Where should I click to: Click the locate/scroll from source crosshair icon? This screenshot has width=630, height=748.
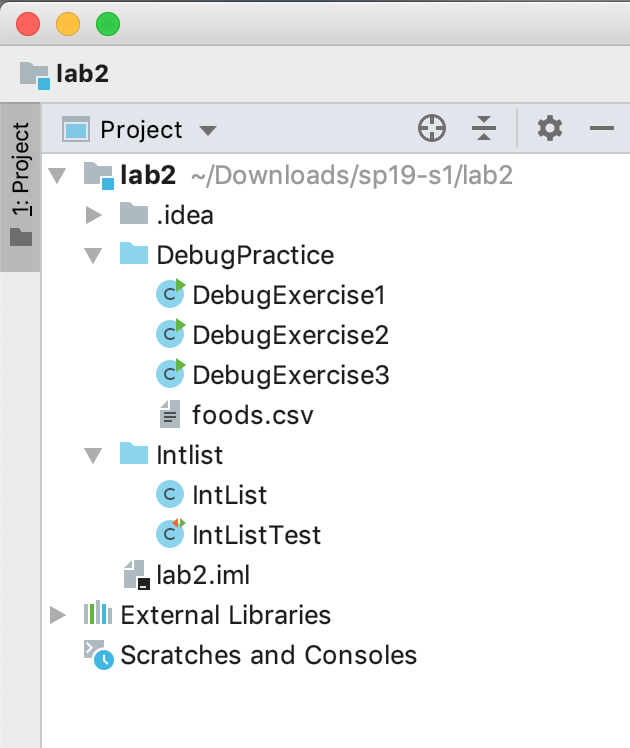pyautogui.click(x=431, y=128)
